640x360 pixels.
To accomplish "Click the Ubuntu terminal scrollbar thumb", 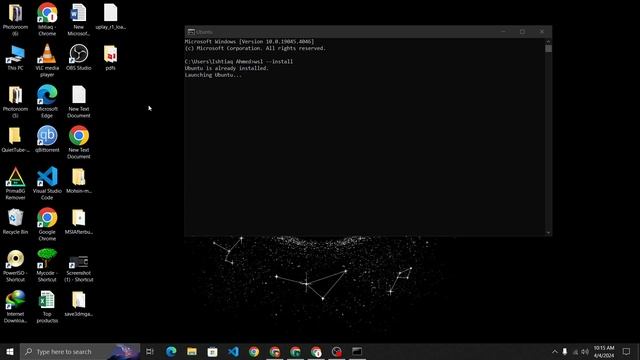I will pyautogui.click(x=548, y=49).
